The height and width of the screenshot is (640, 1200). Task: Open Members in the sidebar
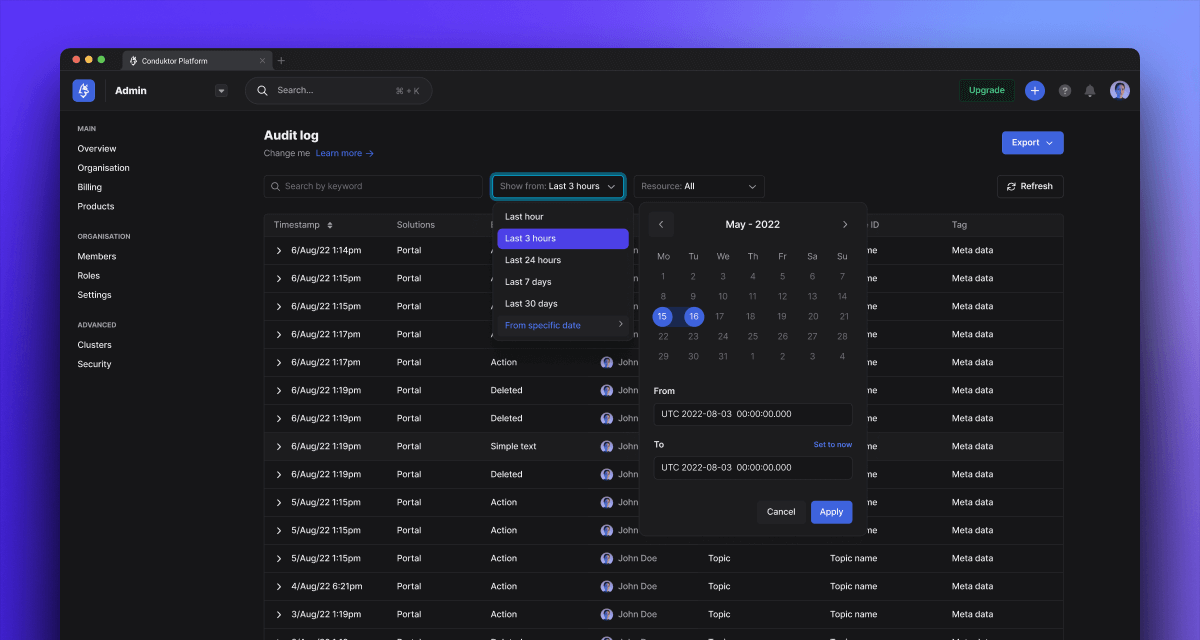point(97,256)
